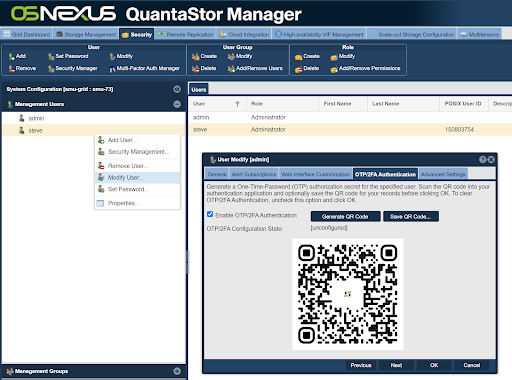
Task: Select the admin row in Users table
Action: (350, 117)
